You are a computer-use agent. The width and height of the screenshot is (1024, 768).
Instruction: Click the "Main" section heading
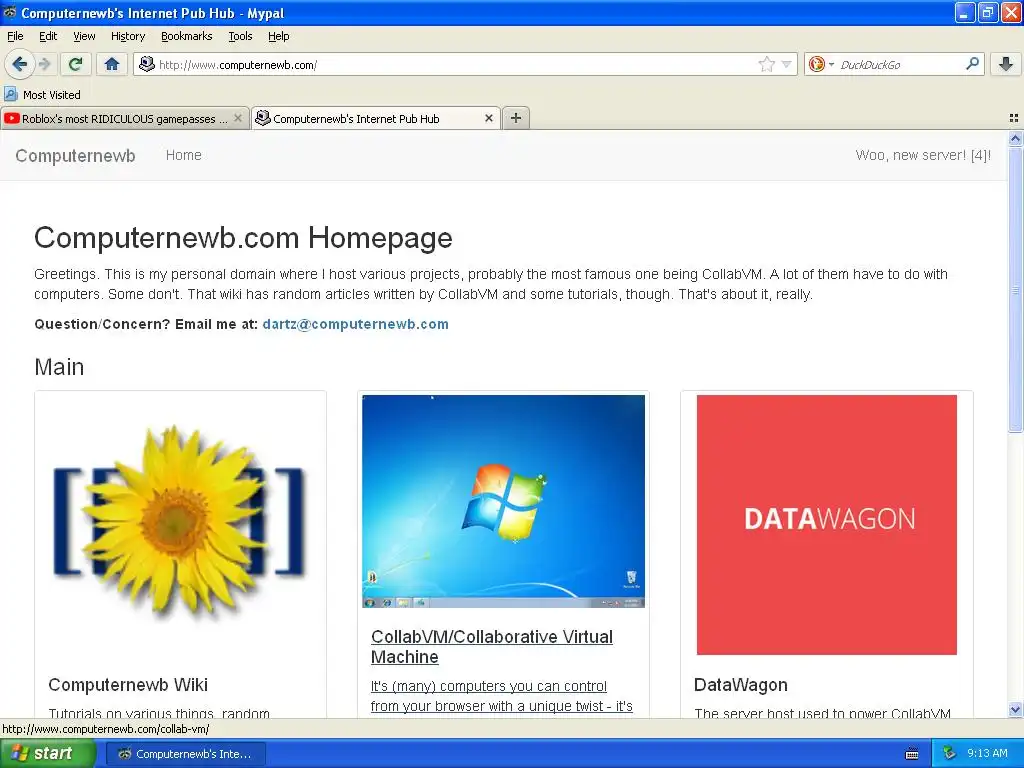tap(59, 367)
